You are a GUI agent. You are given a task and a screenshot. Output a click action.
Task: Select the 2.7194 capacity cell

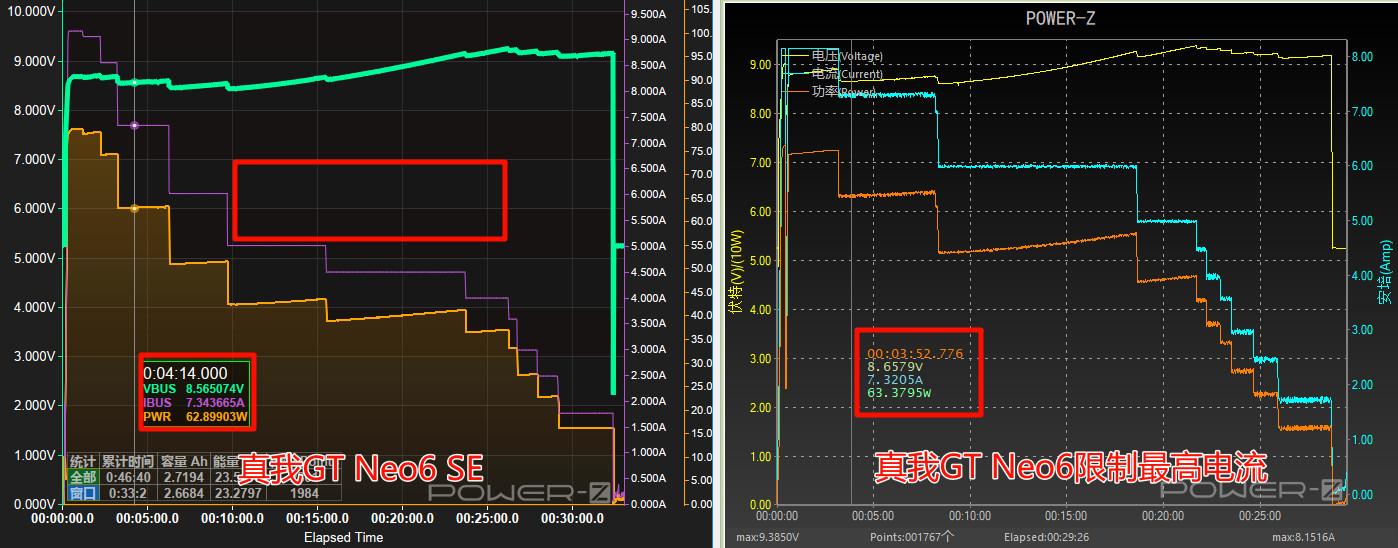point(183,477)
